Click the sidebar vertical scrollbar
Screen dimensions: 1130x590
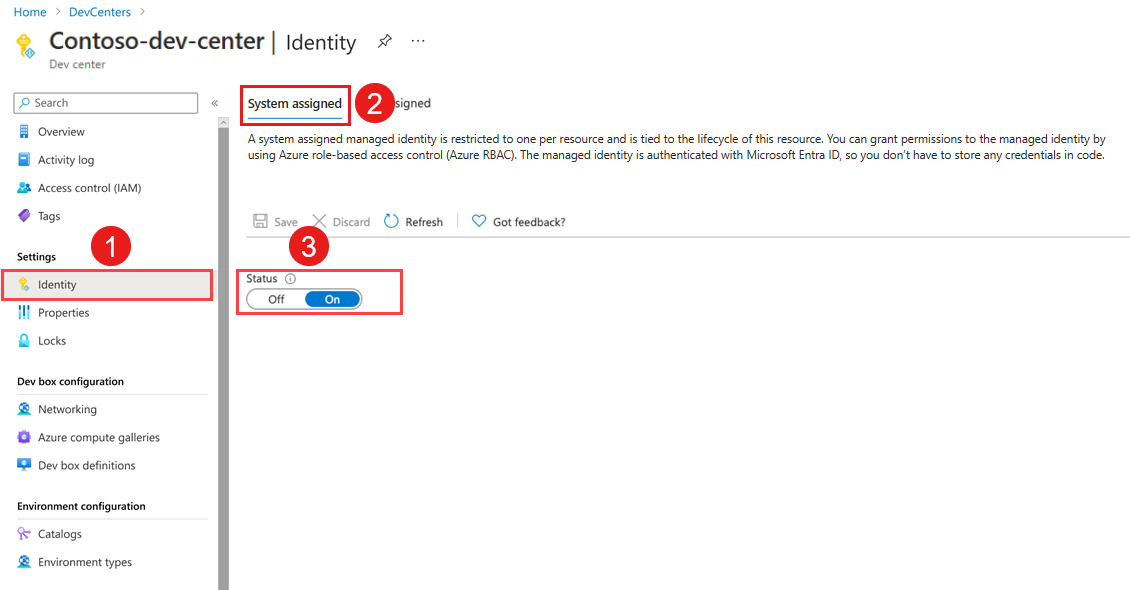(223, 360)
